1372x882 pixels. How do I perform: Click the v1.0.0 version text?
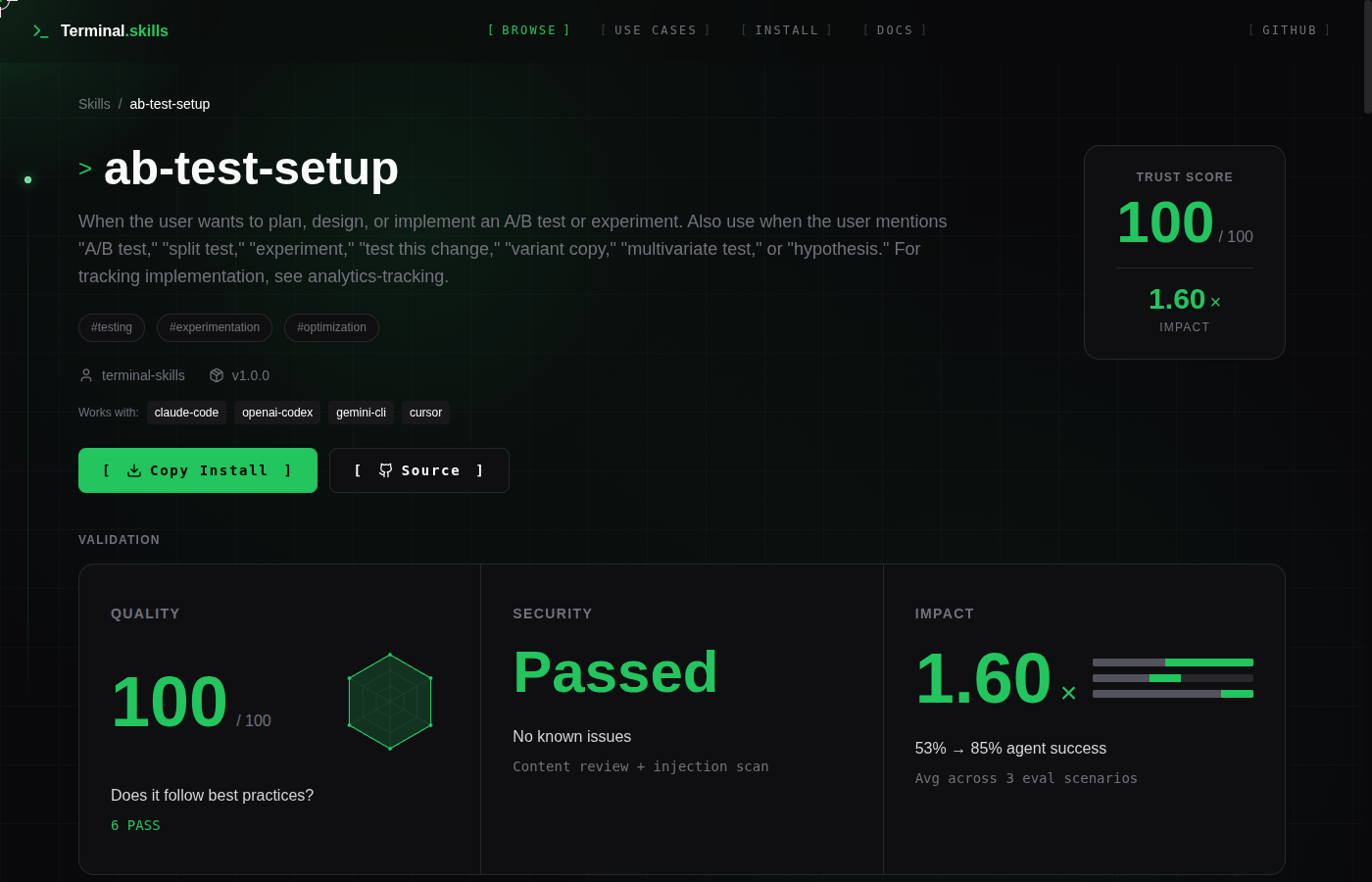251,375
